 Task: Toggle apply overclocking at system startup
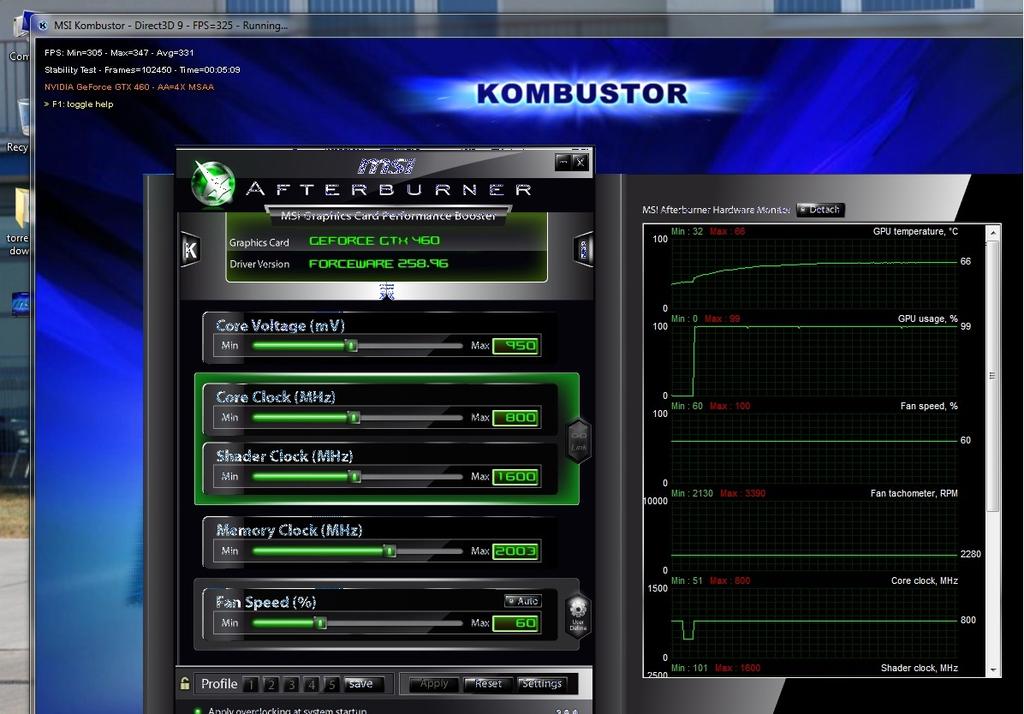(x=198, y=710)
